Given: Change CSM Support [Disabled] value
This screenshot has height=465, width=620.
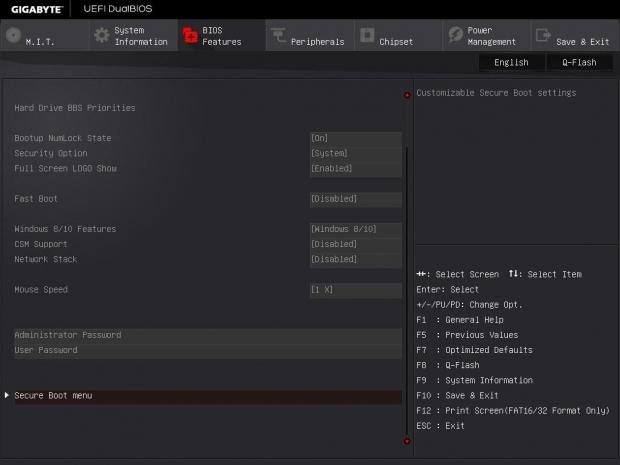Looking at the screenshot, I should 355,244.
